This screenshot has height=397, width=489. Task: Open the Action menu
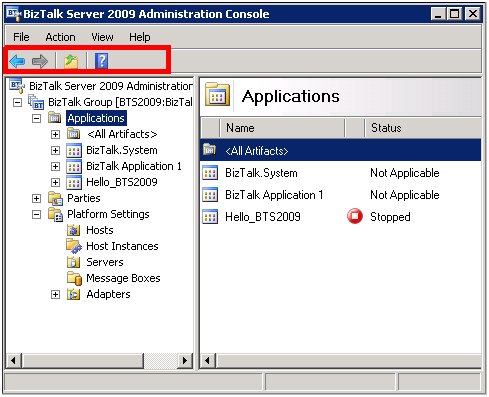click(x=60, y=37)
